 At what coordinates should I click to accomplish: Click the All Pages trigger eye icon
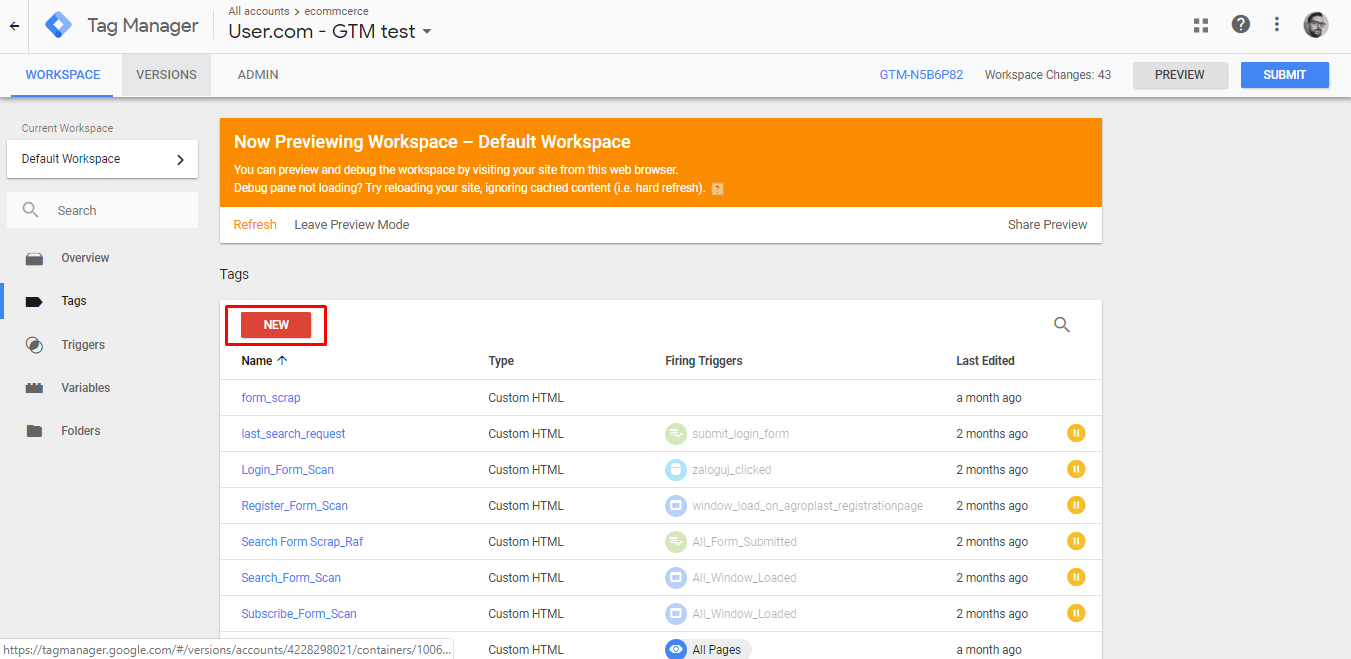point(676,650)
